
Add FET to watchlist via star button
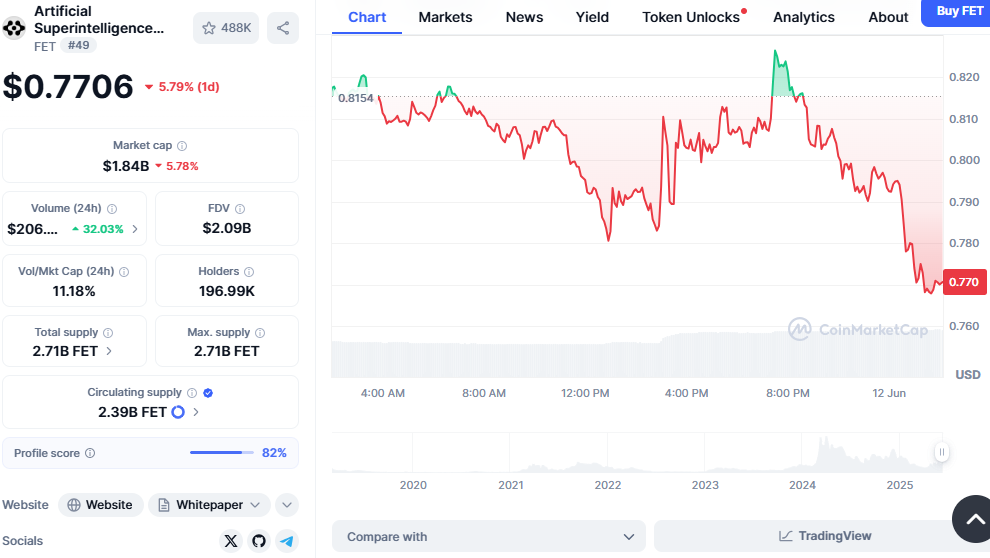pyautogui.click(x=226, y=28)
